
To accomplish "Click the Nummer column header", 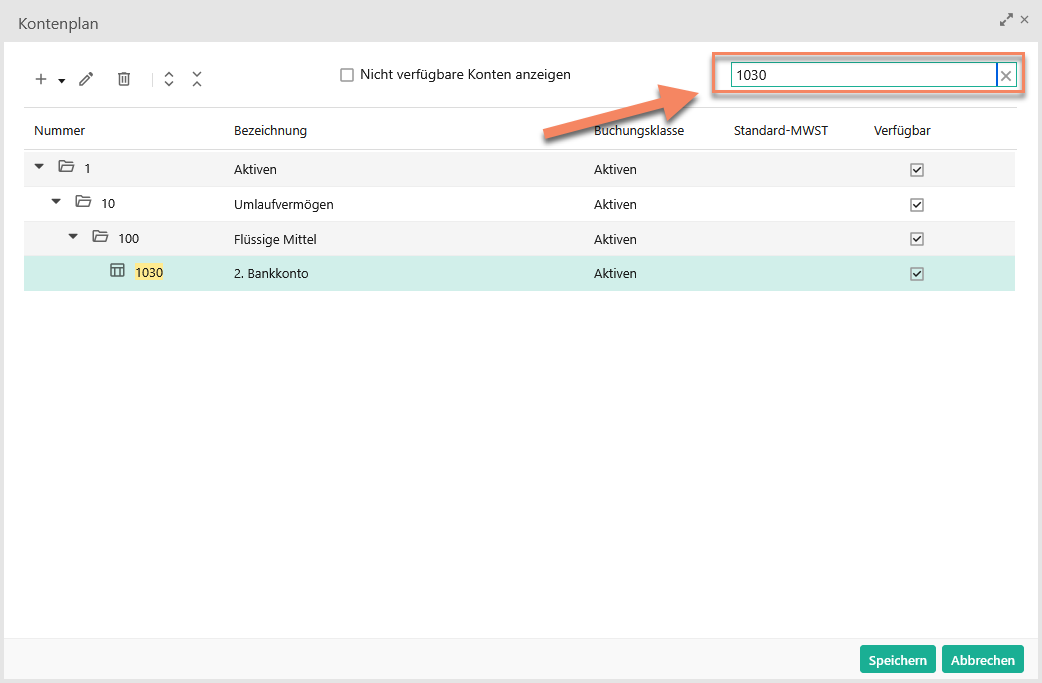I will pyautogui.click(x=59, y=130).
